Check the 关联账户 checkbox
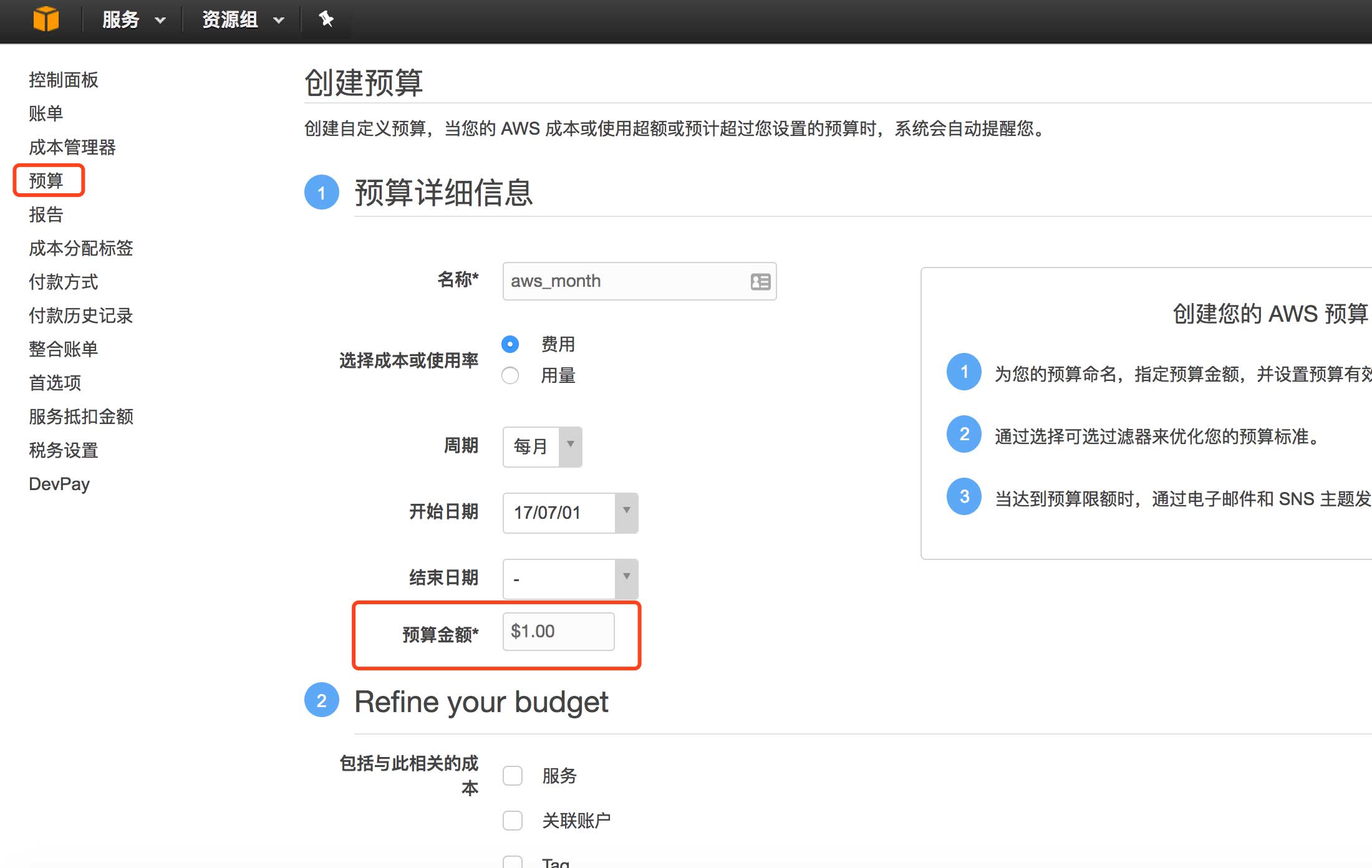Screen dimensions: 1372x868 click(513, 821)
